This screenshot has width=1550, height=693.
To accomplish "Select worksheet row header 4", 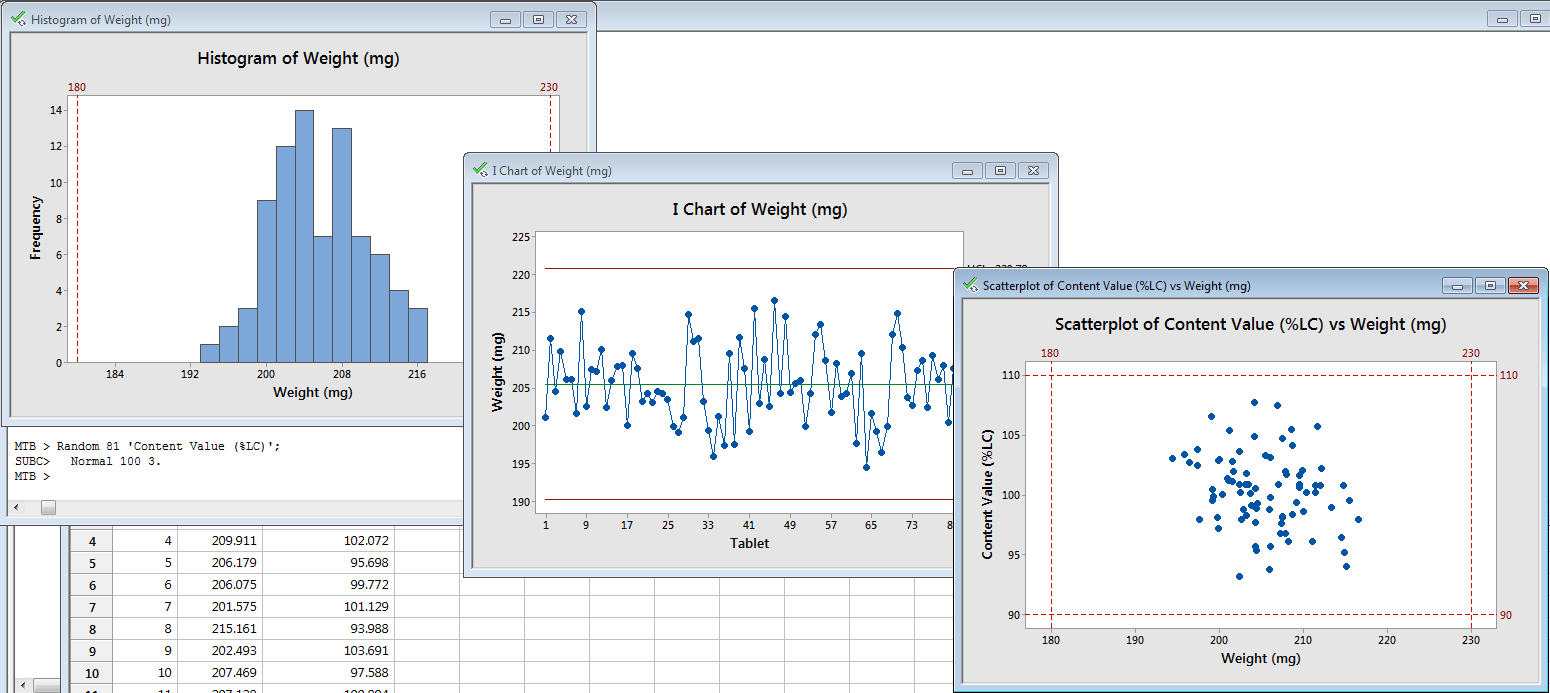I will tap(91, 541).
